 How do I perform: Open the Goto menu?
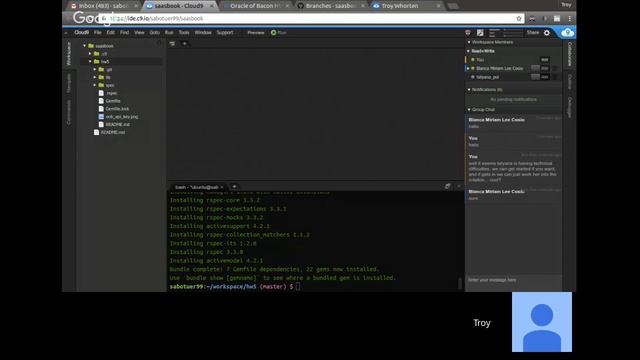155,32
